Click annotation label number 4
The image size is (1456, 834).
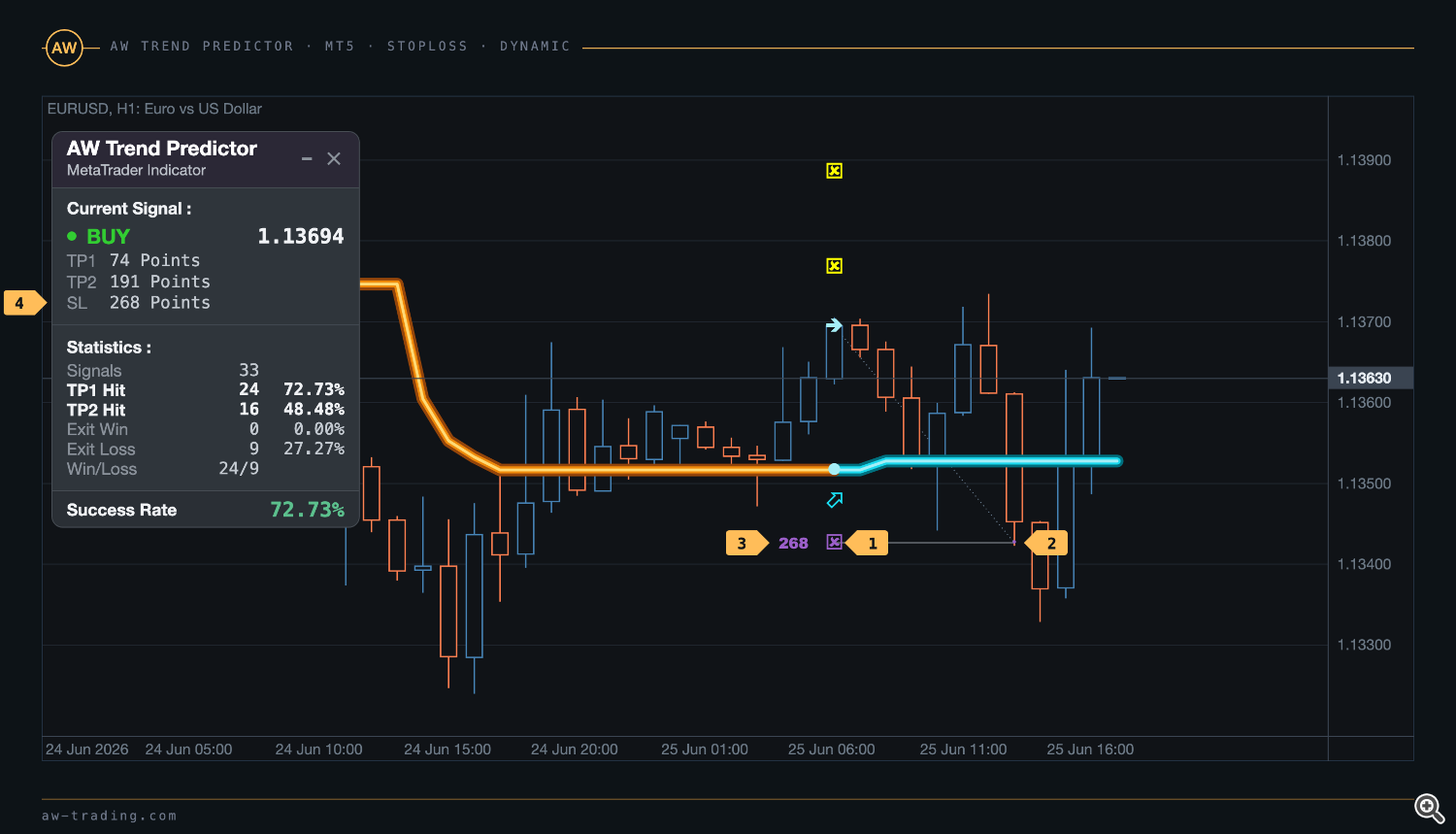pyautogui.click(x=24, y=303)
